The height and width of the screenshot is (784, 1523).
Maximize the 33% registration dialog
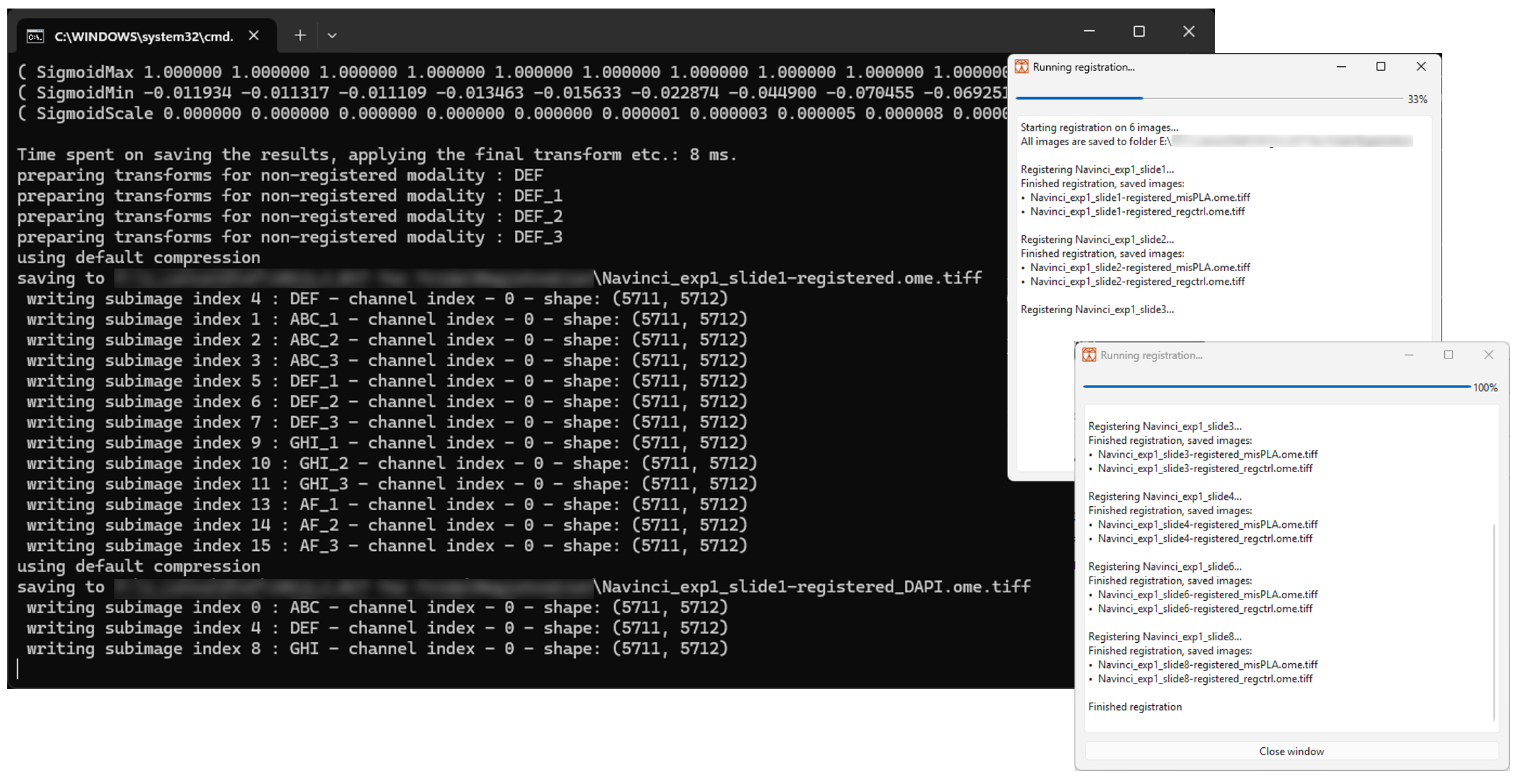pyautogui.click(x=1380, y=67)
